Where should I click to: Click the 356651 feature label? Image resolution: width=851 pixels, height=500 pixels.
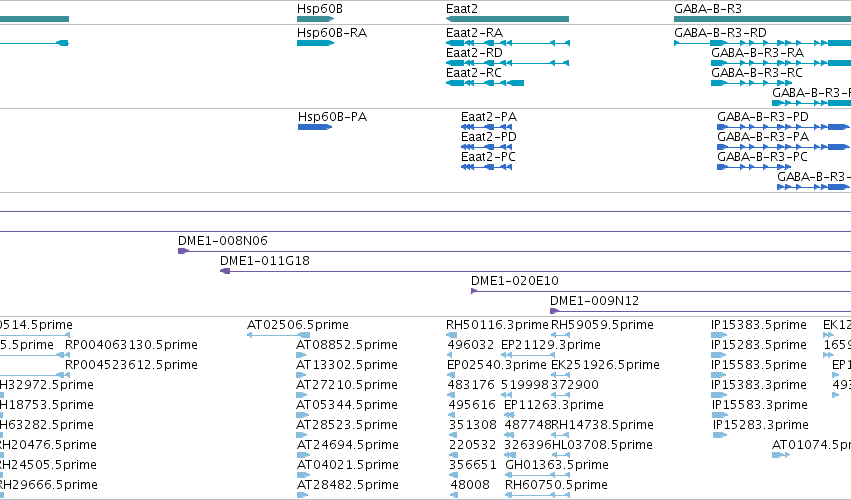click(473, 466)
